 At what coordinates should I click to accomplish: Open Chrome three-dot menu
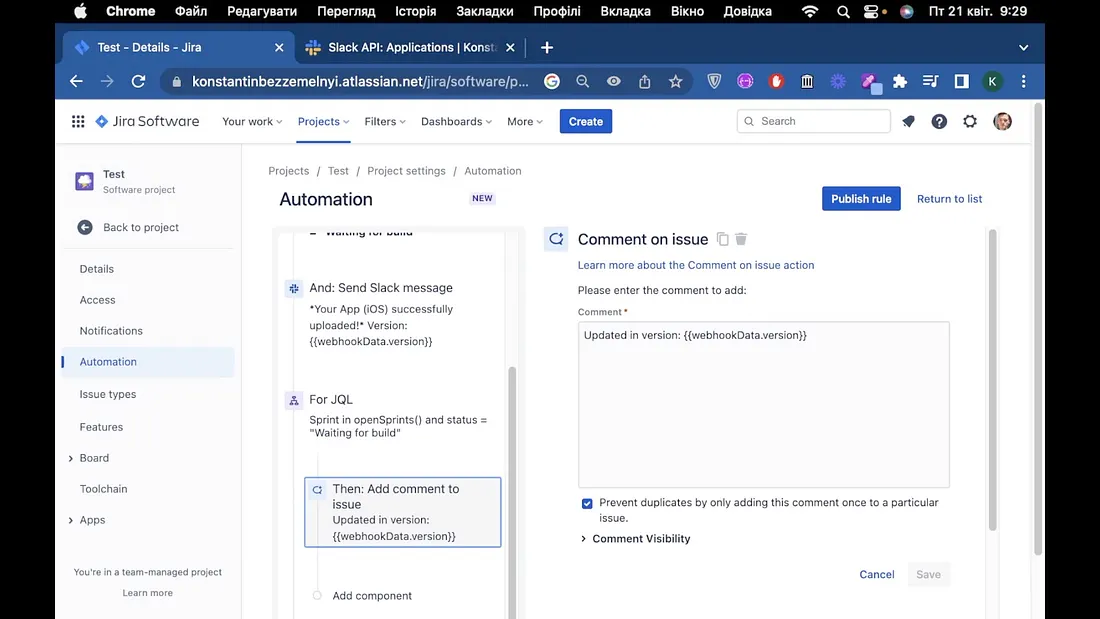[1024, 81]
